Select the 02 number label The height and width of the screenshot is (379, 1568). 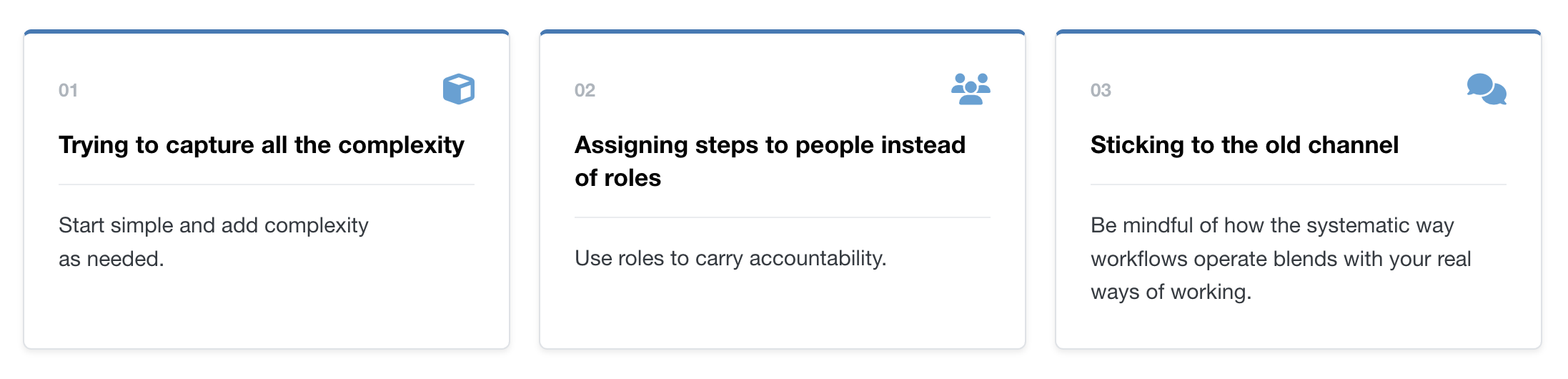point(585,90)
